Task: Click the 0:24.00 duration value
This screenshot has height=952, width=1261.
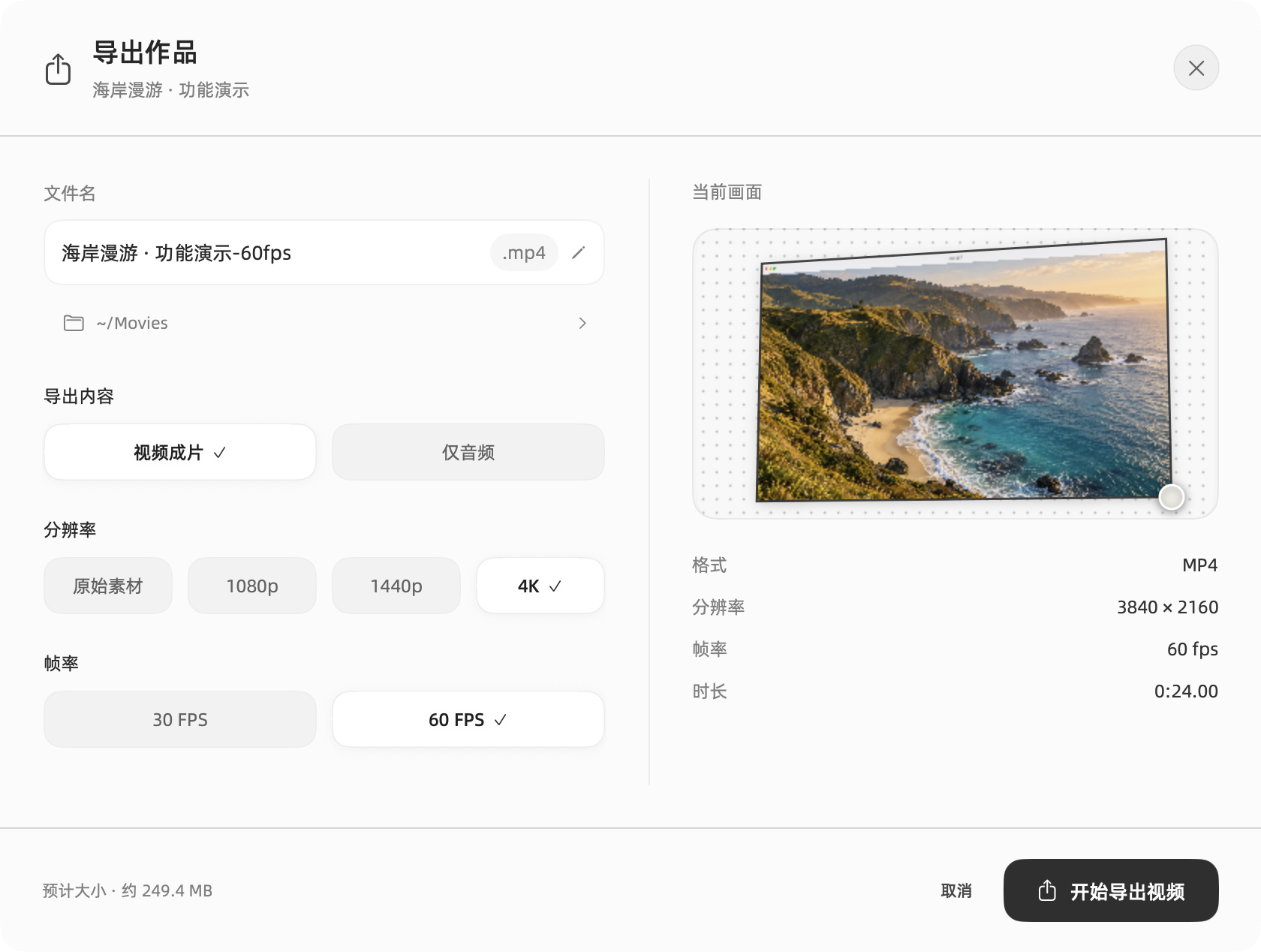Action: click(x=1186, y=691)
